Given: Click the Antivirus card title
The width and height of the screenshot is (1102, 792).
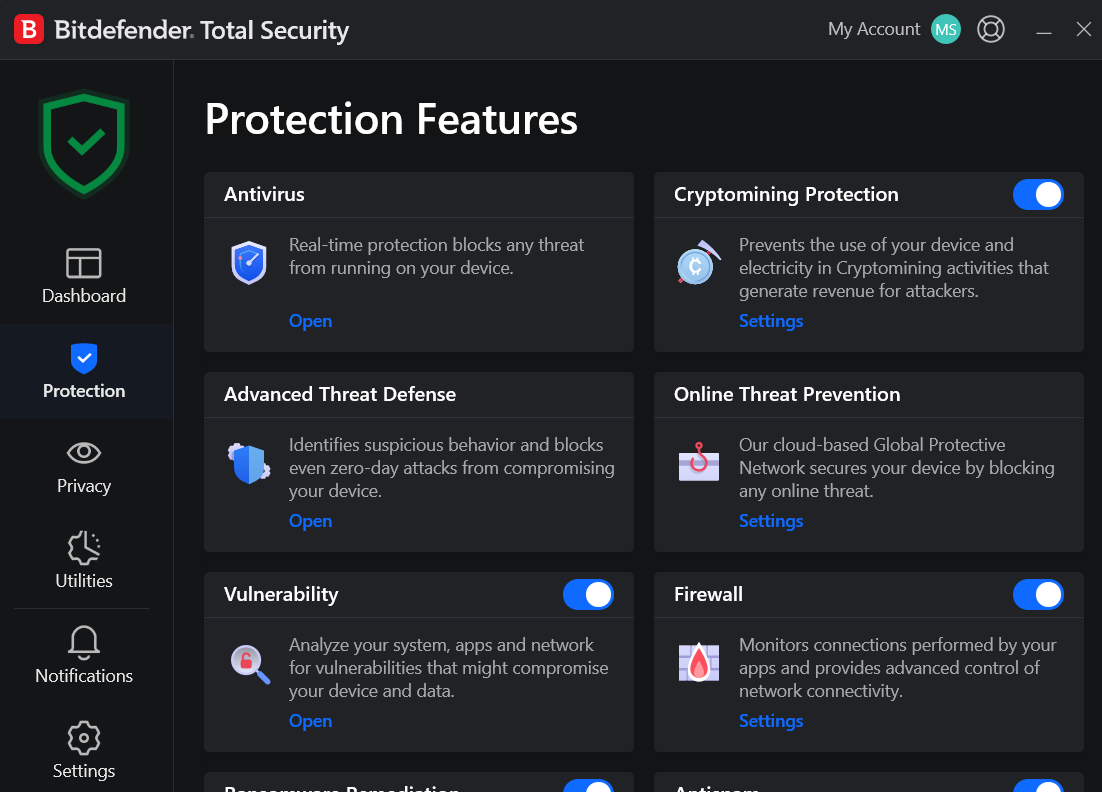Looking at the screenshot, I should pos(264,195).
